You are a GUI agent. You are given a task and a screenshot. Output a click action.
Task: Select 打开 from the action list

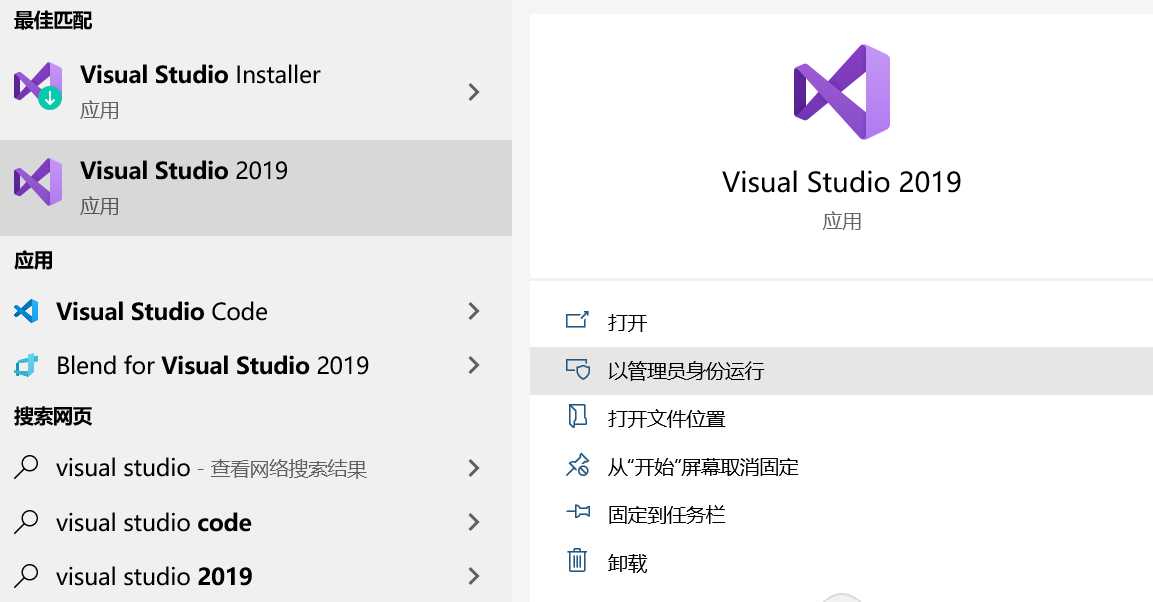(841, 323)
